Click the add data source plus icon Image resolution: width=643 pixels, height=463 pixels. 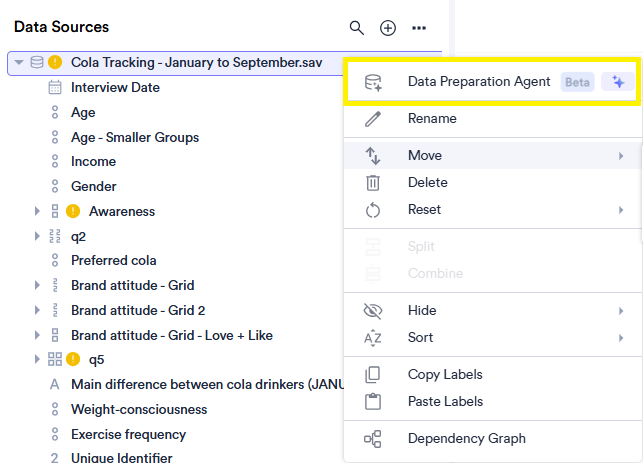click(388, 28)
